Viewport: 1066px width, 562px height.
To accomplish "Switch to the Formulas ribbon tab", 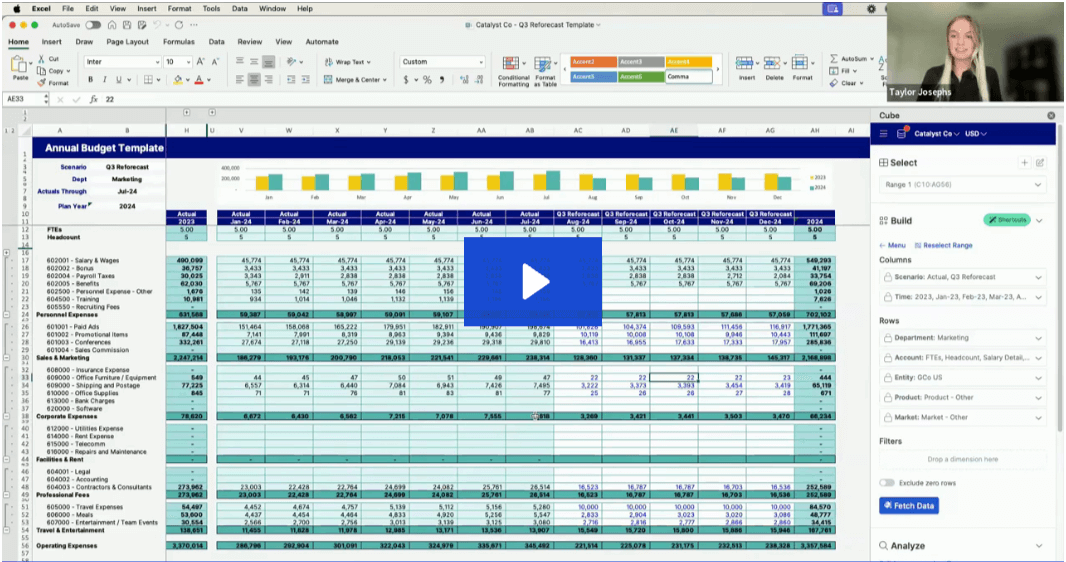I will 179,42.
